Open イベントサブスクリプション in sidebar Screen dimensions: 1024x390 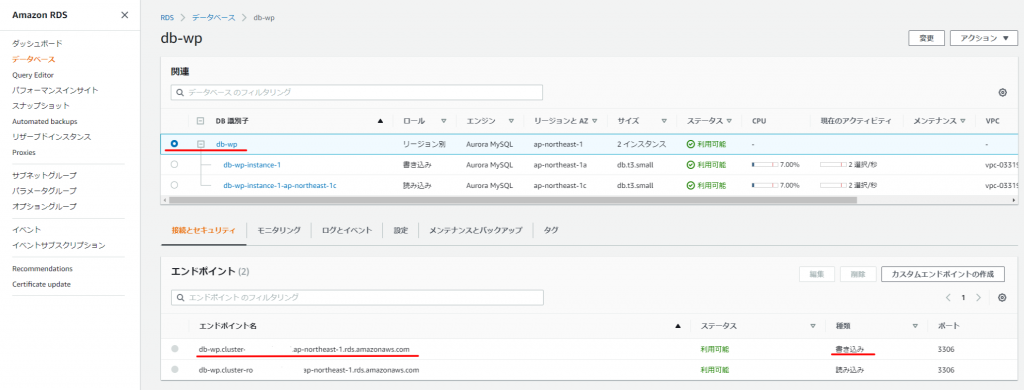[59, 246]
